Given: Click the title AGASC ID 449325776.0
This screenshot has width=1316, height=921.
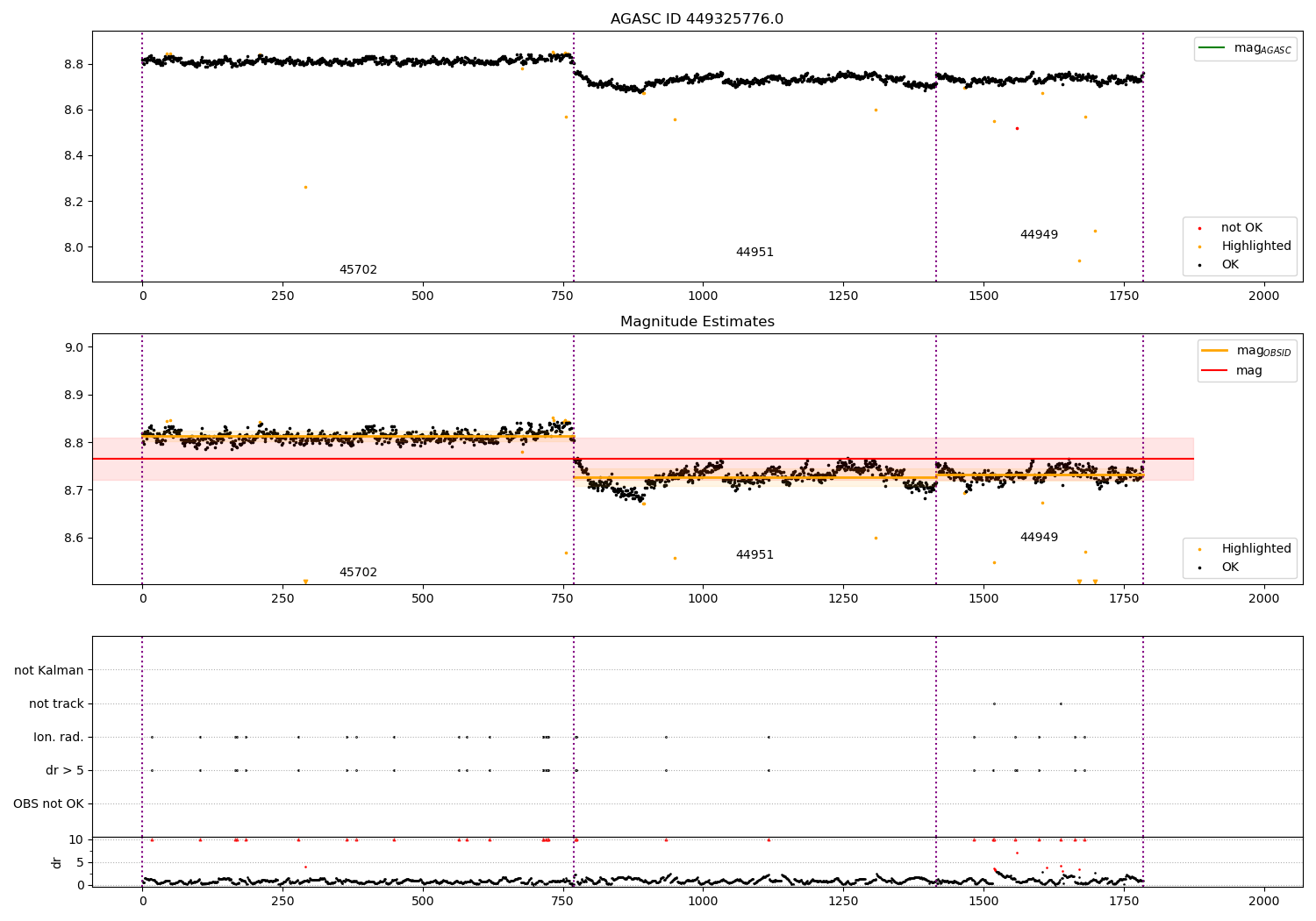Looking at the screenshot, I should click(697, 19).
